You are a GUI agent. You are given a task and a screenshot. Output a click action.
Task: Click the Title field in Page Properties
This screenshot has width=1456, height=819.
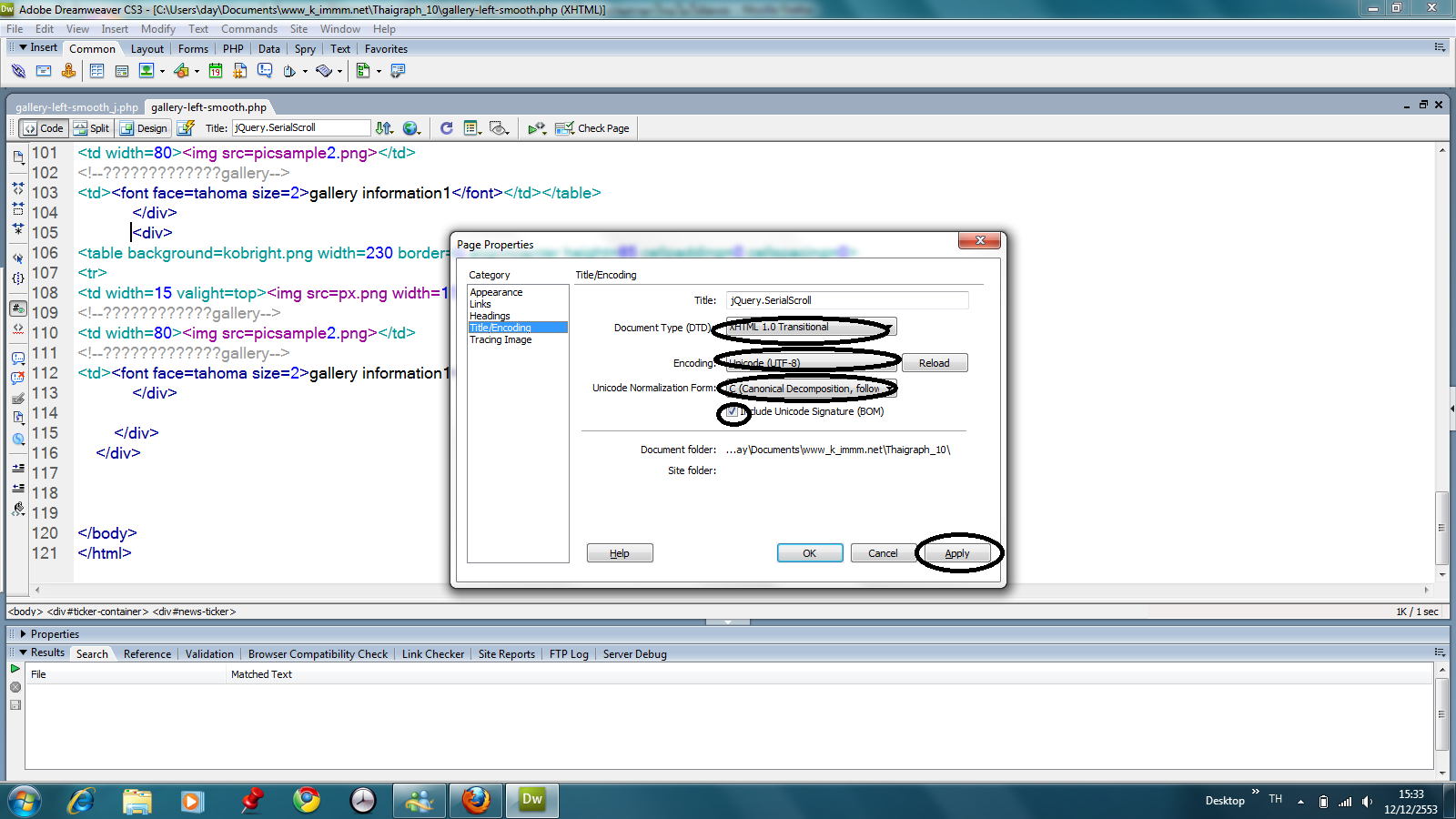[847, 300]
